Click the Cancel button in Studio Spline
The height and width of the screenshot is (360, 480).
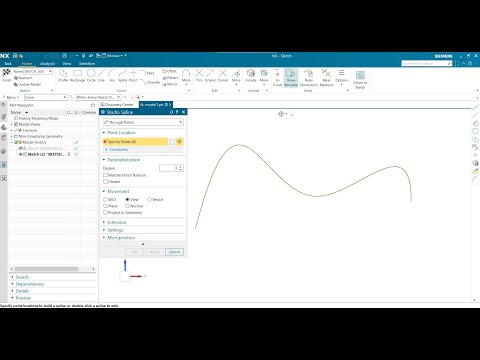174,252
